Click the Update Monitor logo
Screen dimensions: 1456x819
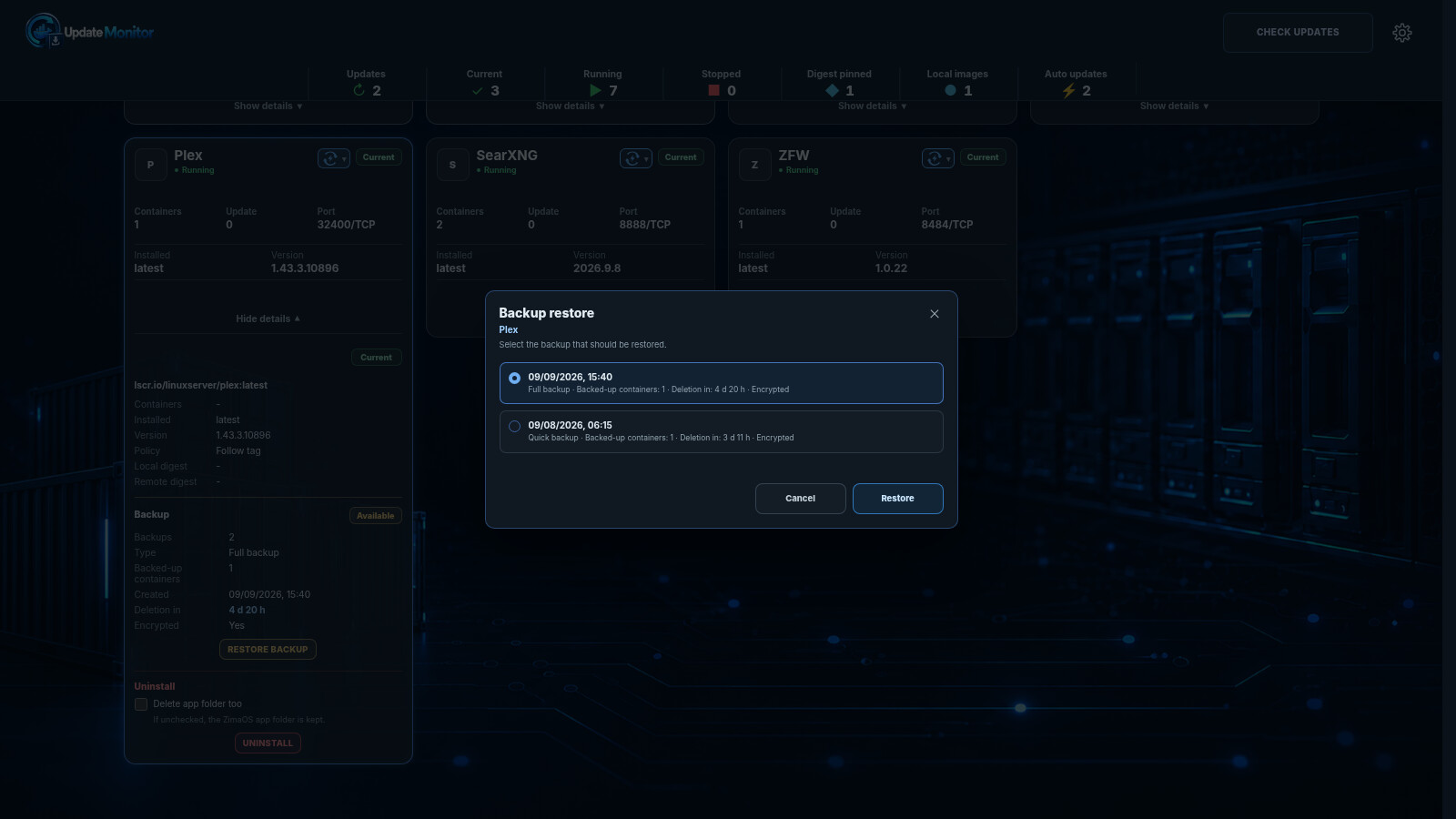click(x=89, y=32)
